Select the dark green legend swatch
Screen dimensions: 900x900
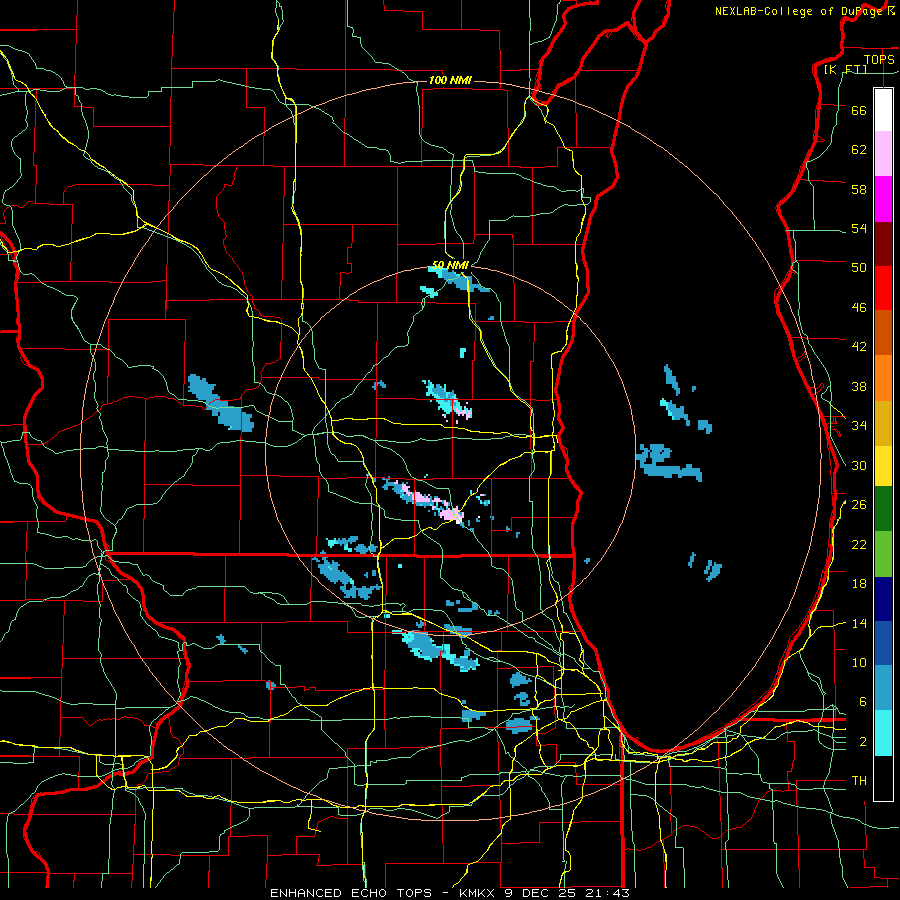pos(883,508)
